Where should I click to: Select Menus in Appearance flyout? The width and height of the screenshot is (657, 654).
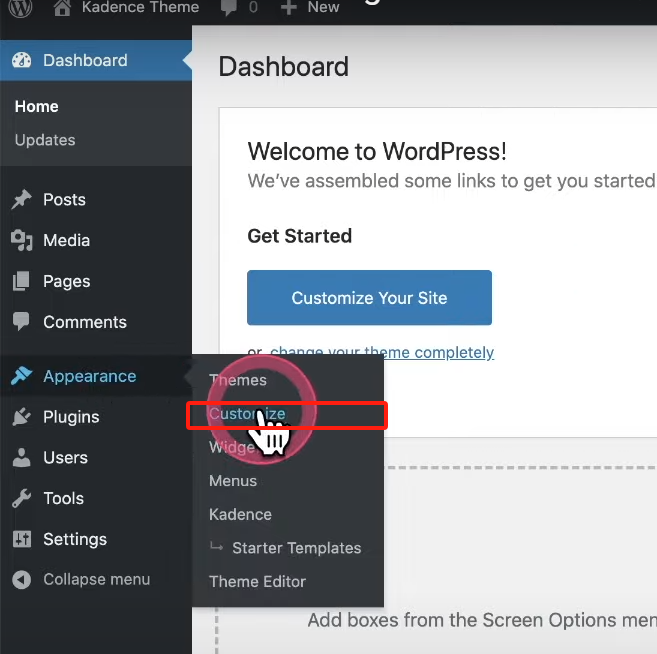coord(233,481)
